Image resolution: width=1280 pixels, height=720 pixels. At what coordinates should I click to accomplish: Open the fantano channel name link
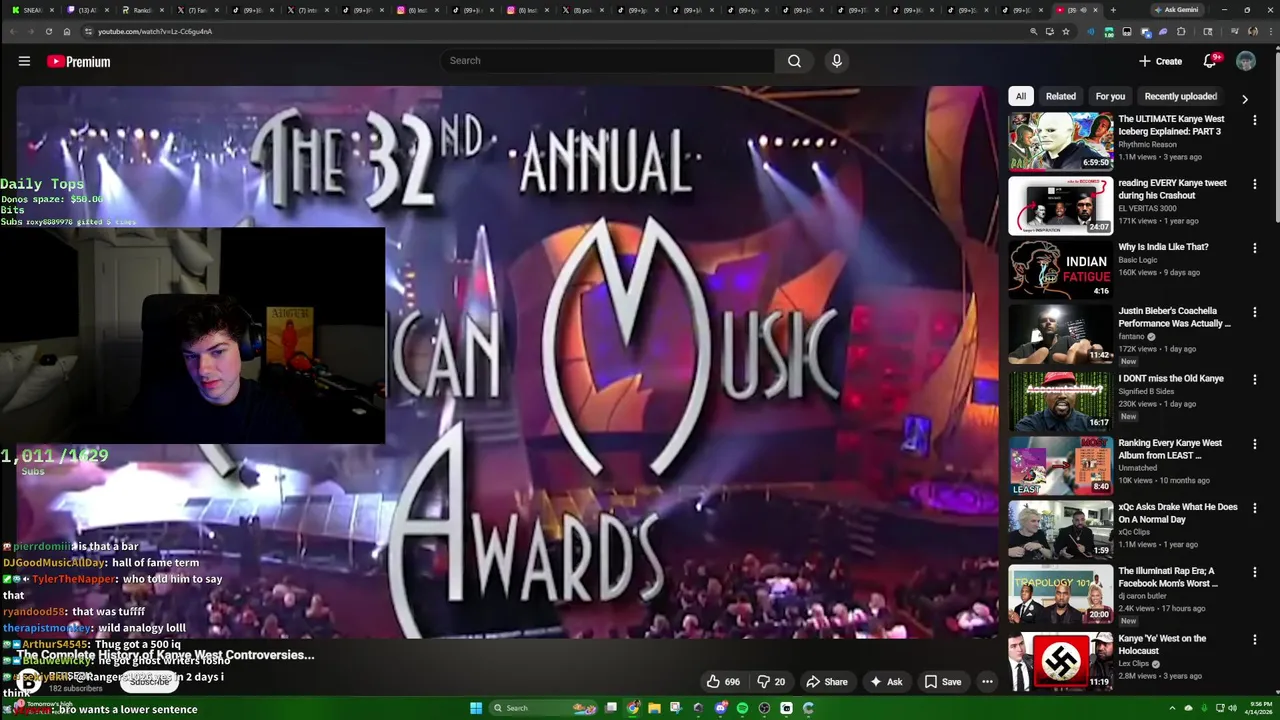(1131, 337)
